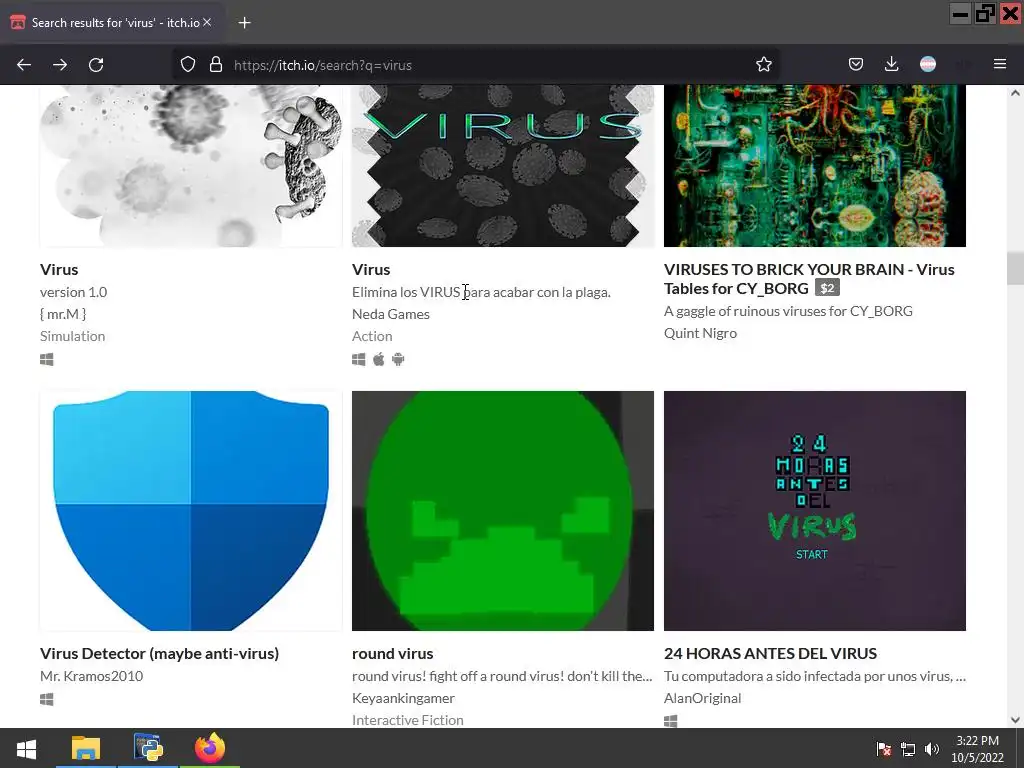
Task: Open the Virus by { mr.M } game title
Action: click(x=59, y=270)
